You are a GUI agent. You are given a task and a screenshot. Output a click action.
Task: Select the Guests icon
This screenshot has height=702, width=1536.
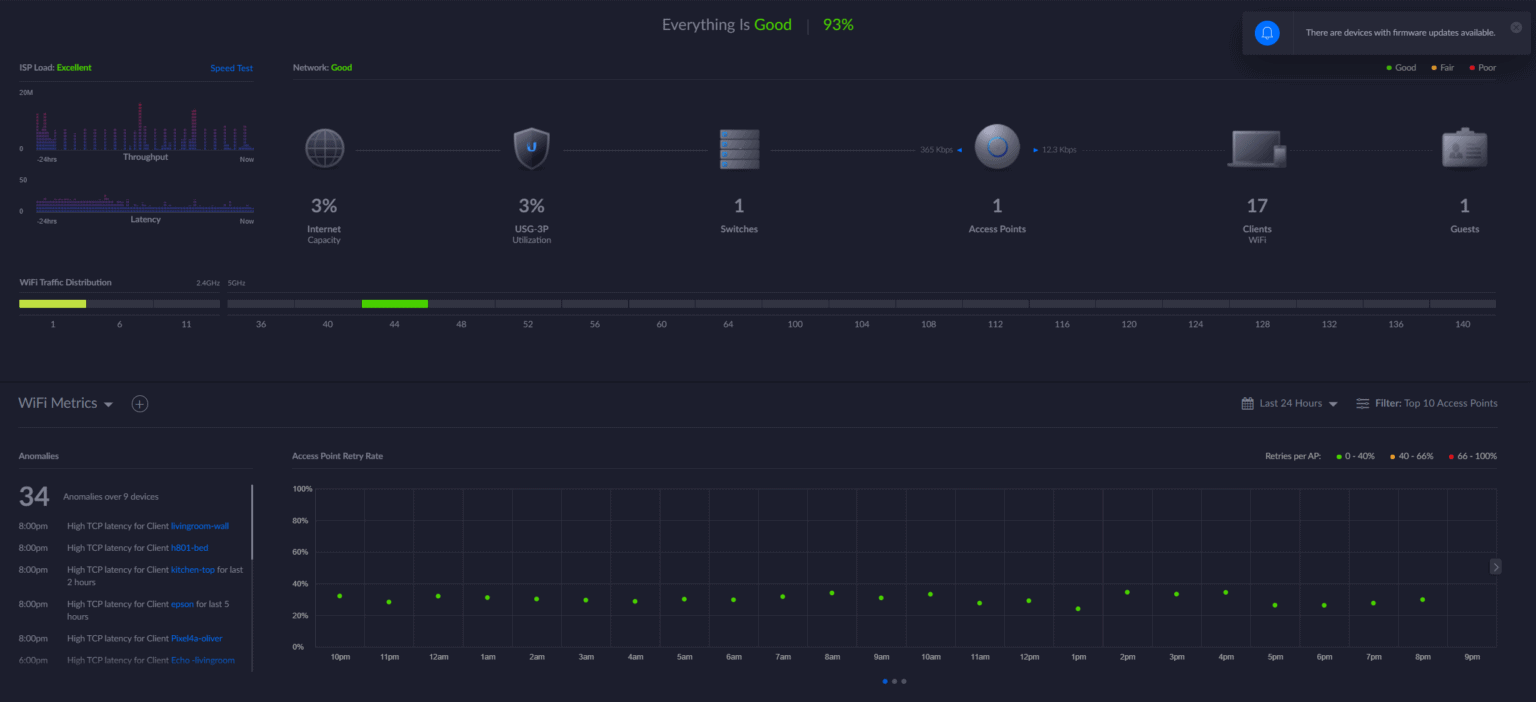1463,147
